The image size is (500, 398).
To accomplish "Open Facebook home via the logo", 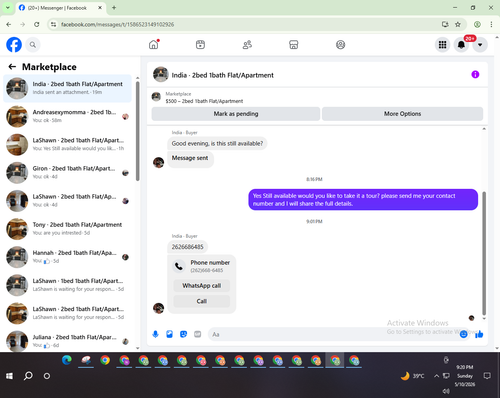I will (14, 45).
